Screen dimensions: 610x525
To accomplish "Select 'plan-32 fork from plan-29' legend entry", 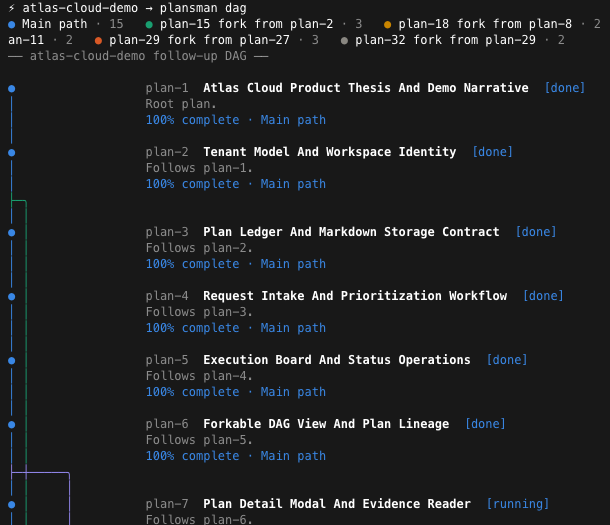I will [x=452, y=40].
